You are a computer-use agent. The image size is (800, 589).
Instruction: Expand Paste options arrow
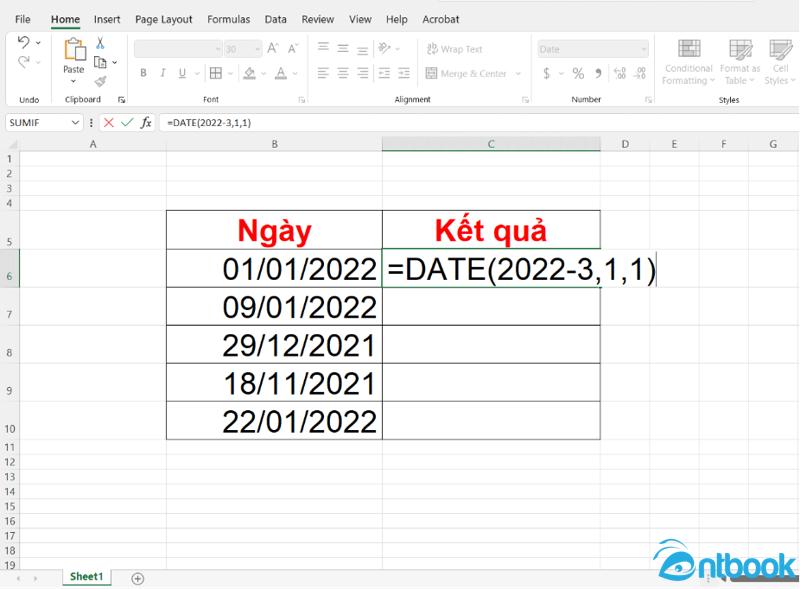pos(73,81)
